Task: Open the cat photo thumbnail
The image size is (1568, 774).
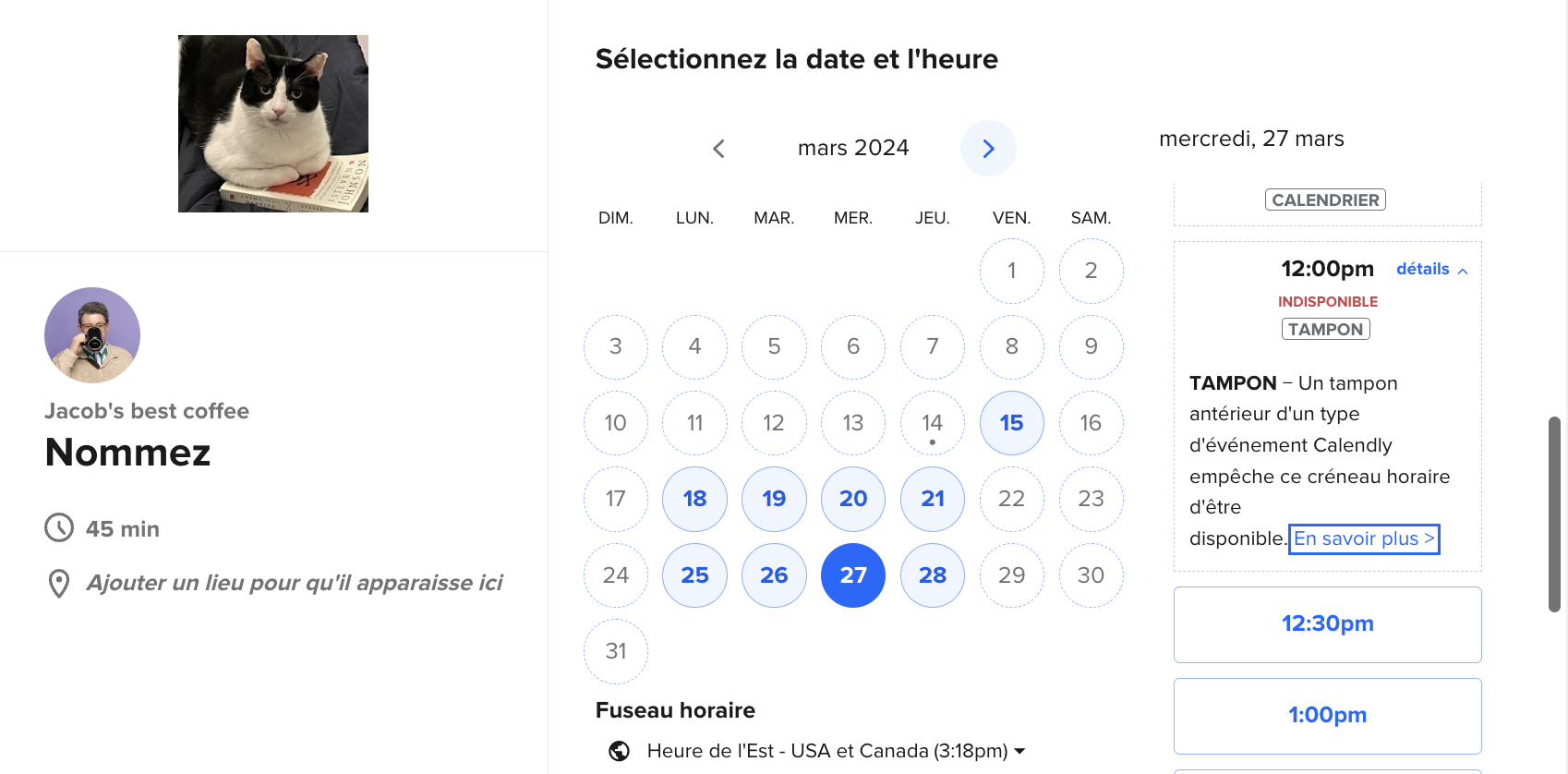Action: point(273,124)
